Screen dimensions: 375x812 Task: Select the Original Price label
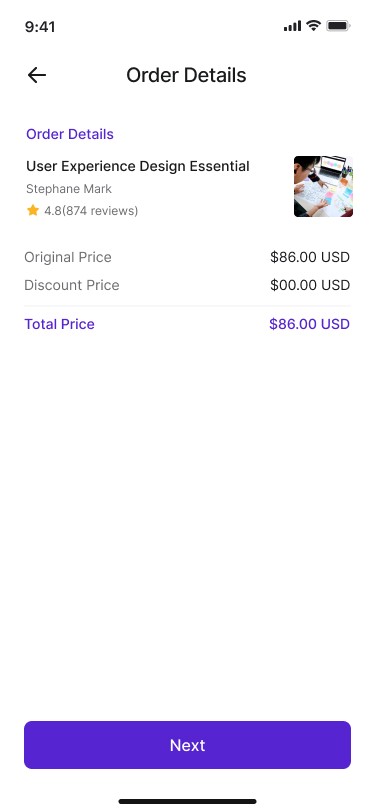click(x=68, y=257)
